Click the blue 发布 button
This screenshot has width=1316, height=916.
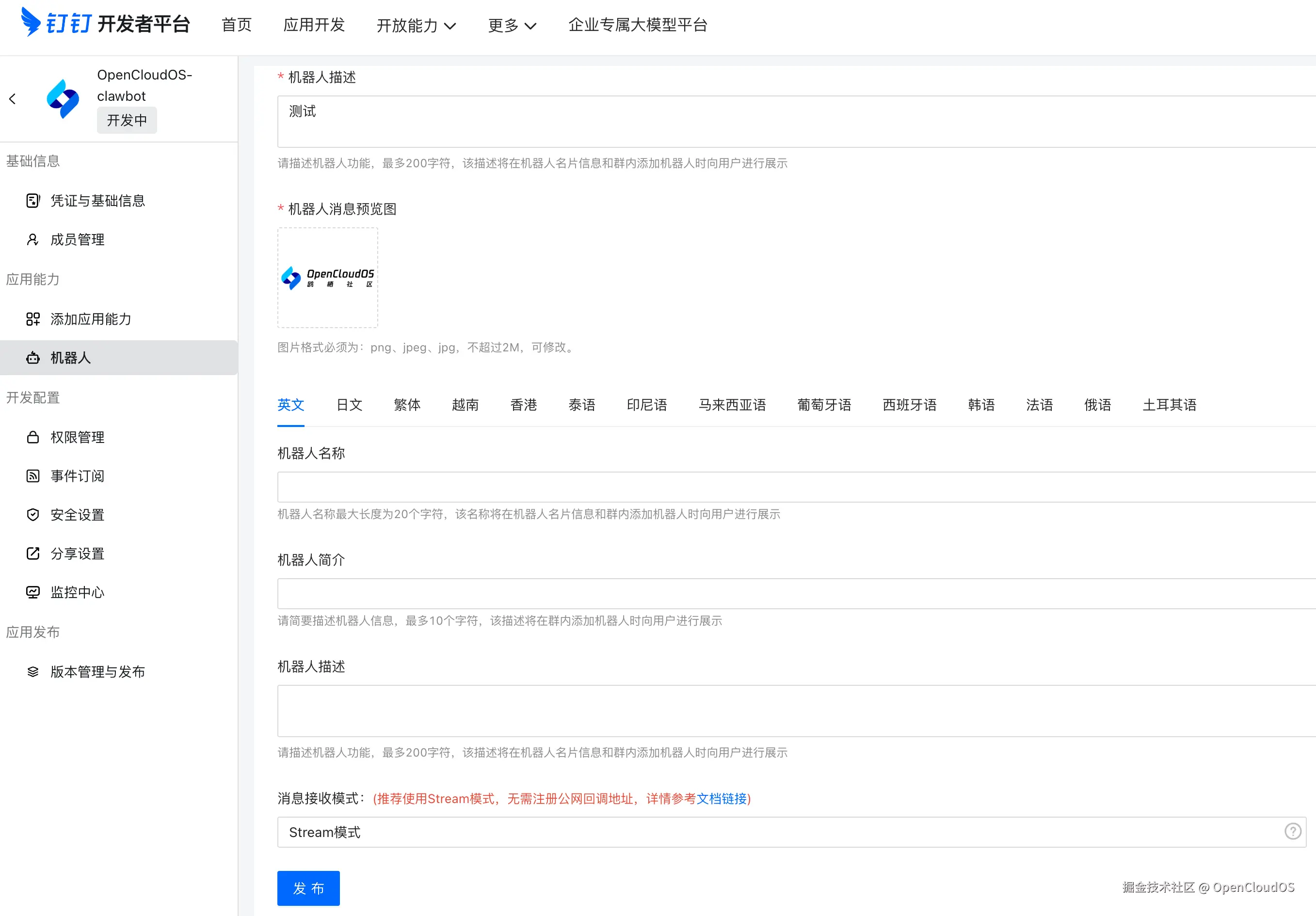(x=308, y=888)
